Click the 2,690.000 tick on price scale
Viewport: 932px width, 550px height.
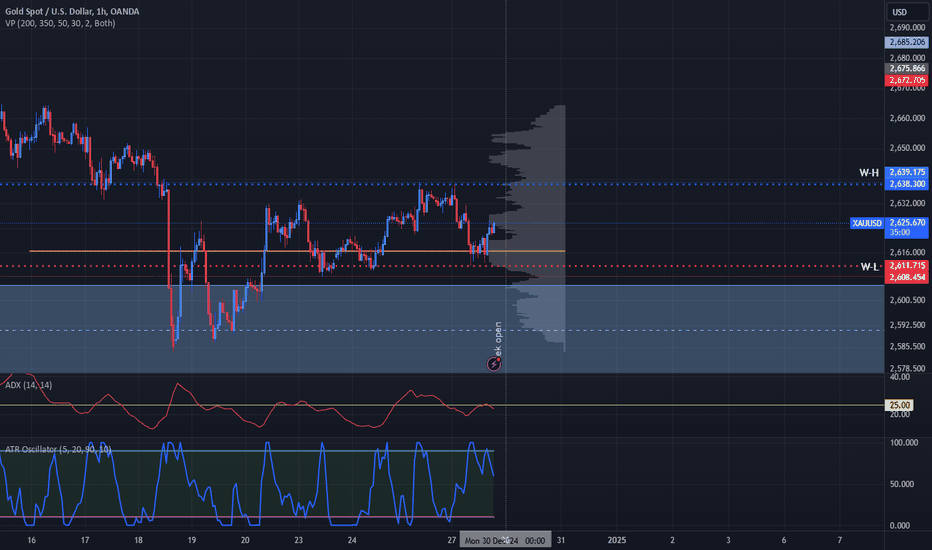[907, 27]
